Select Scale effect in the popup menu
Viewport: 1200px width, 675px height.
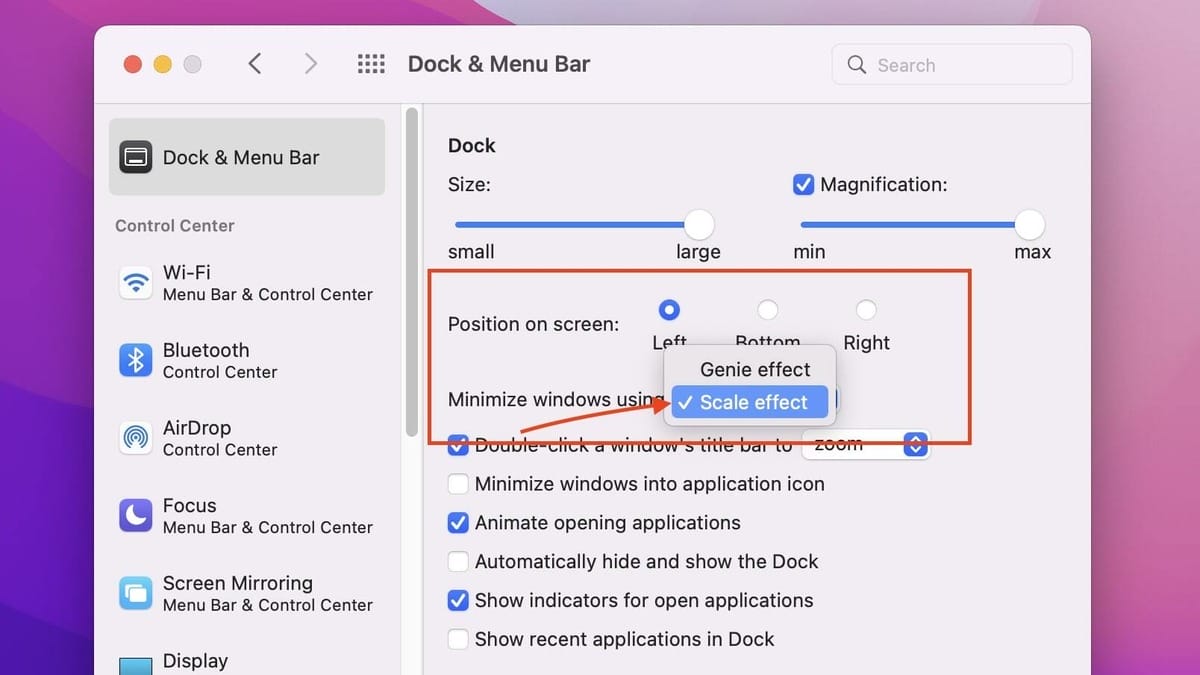(752, 402)
